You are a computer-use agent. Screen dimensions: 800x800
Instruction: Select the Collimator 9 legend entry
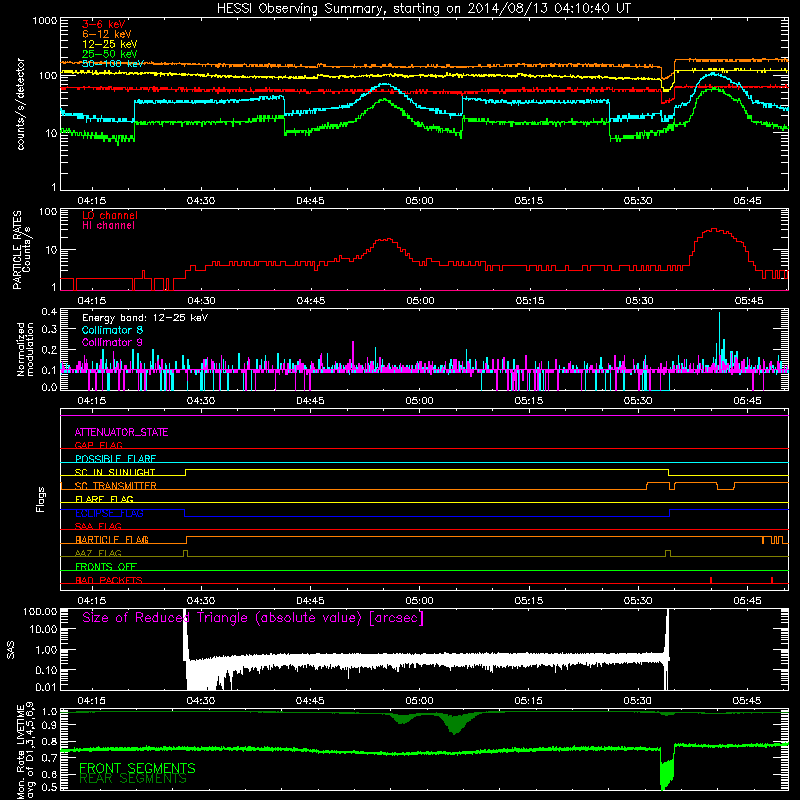(x=112, y=342)
